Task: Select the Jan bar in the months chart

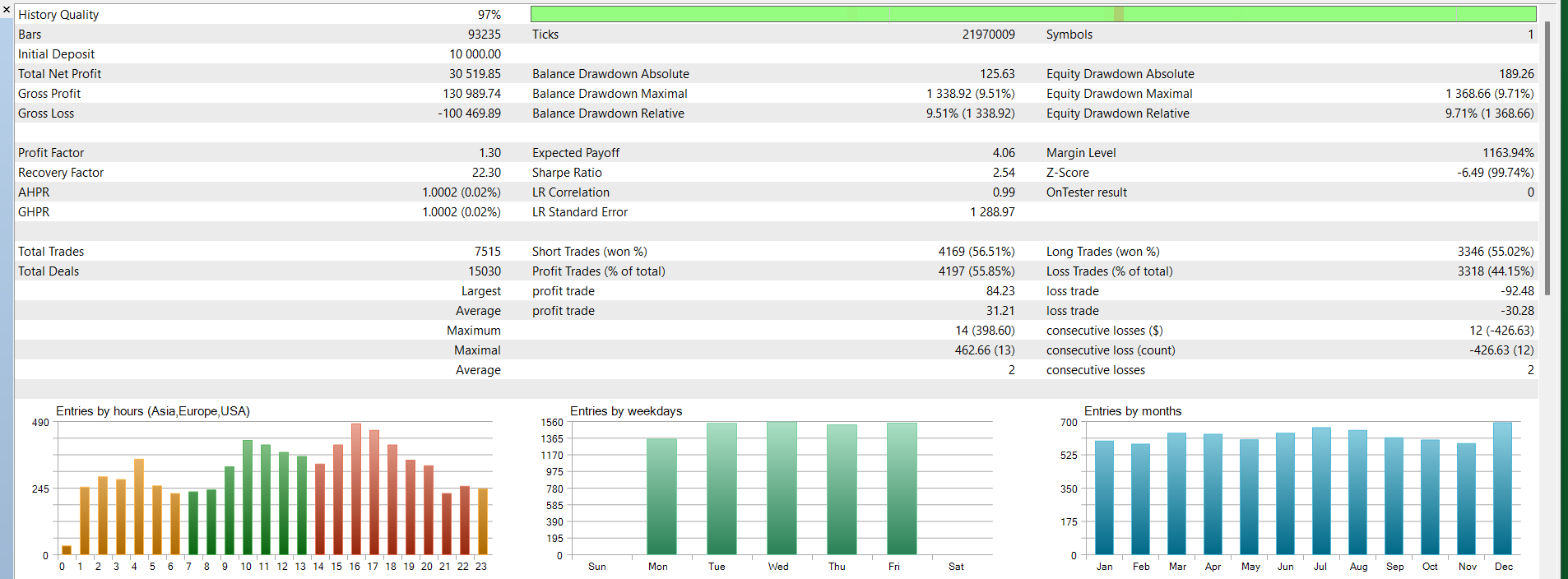Action: click(x=1104, y=498)
